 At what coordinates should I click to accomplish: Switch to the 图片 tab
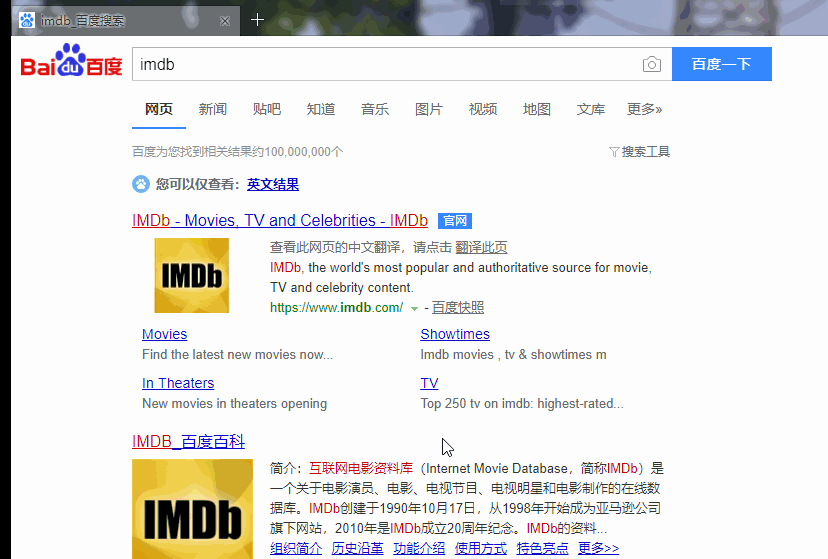pyautogui.click(x=429, y=109)
